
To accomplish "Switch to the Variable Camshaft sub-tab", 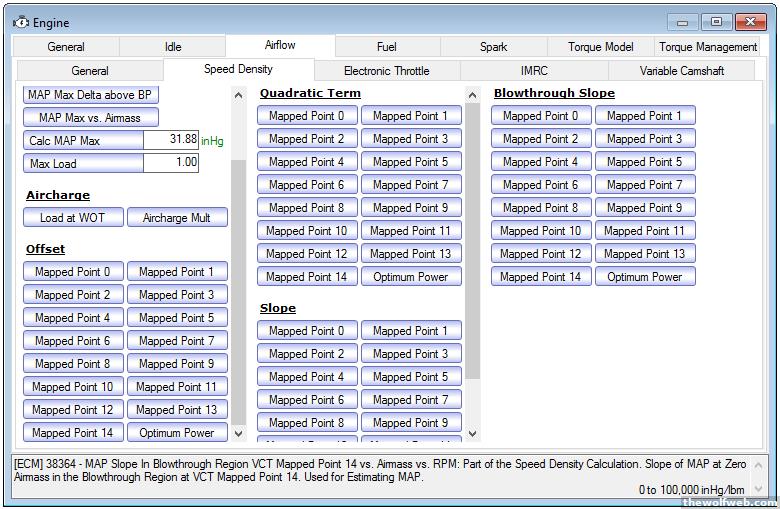I will pos(681,71).
